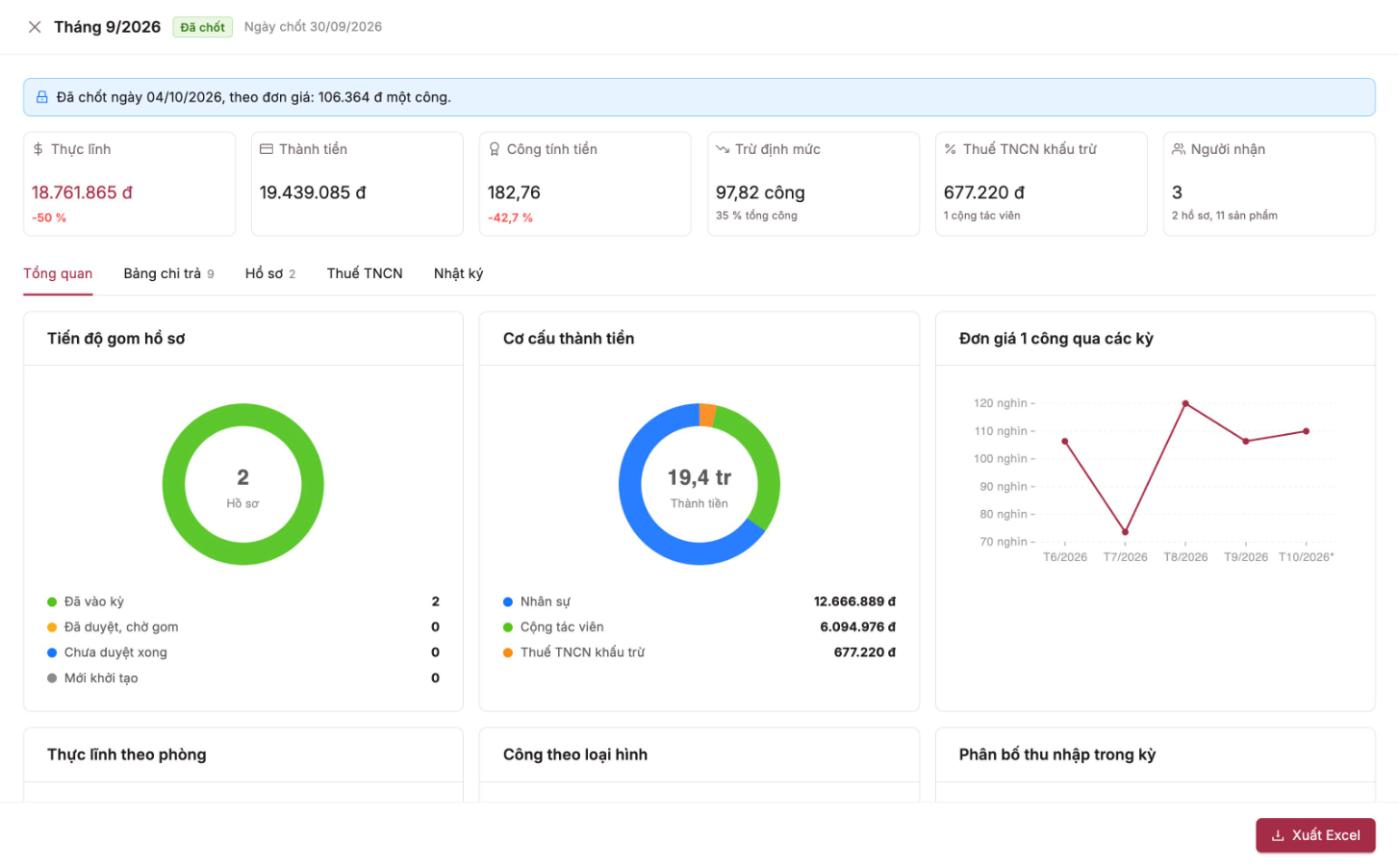This screenshot has width=1399, height=868.
Task: Click the people icon beside Người nhận
Action: 1178,149
